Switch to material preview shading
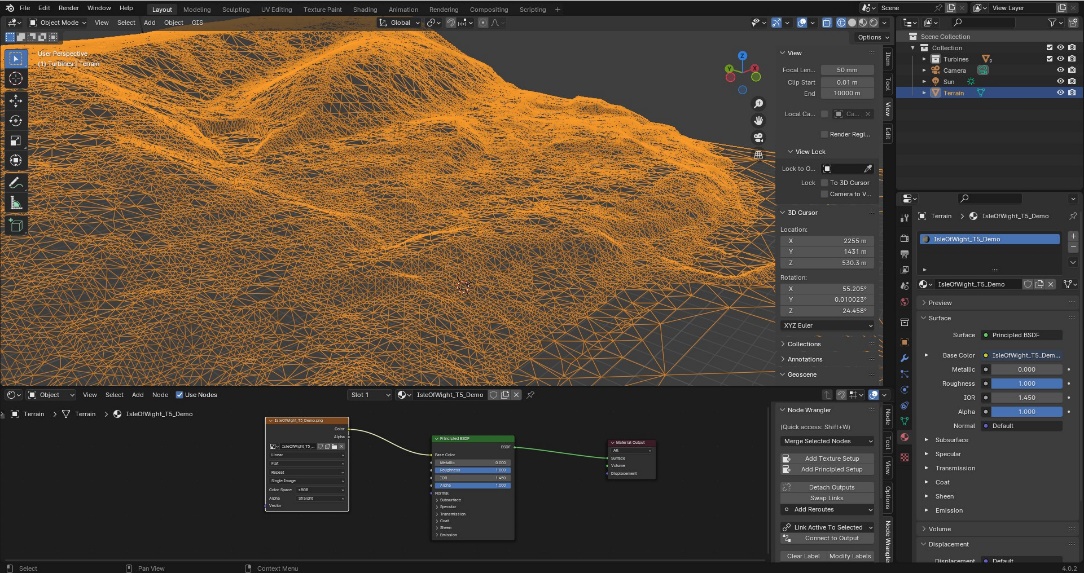The height and width of the screenshot is (573, 1084). click(863, 23)
